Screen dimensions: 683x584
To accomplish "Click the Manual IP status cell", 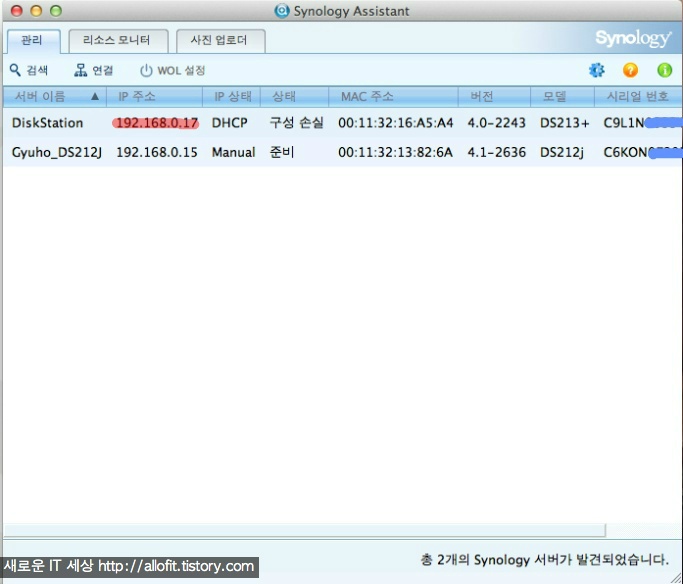I will (x=233, y=152).
